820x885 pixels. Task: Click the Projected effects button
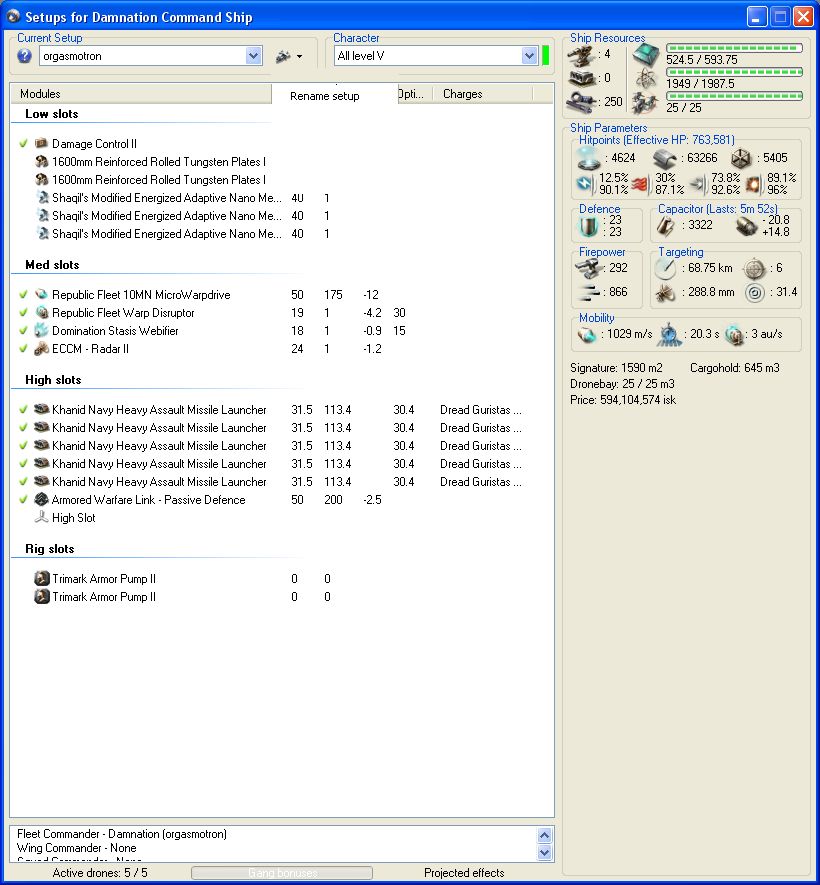click(464, 873)
